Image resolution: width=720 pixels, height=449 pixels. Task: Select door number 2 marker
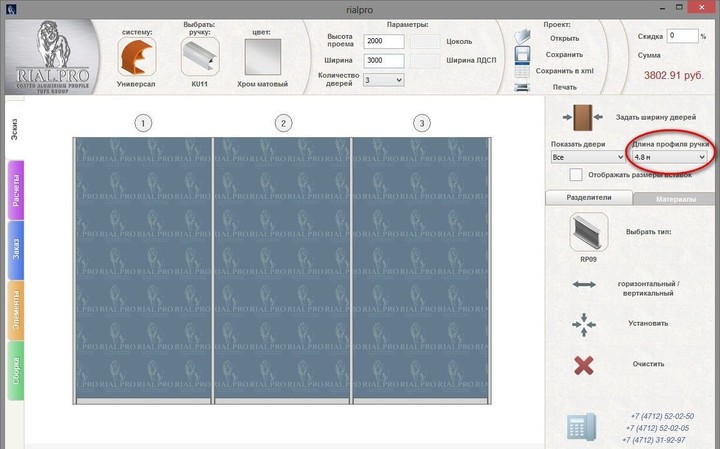coord(284,123)
